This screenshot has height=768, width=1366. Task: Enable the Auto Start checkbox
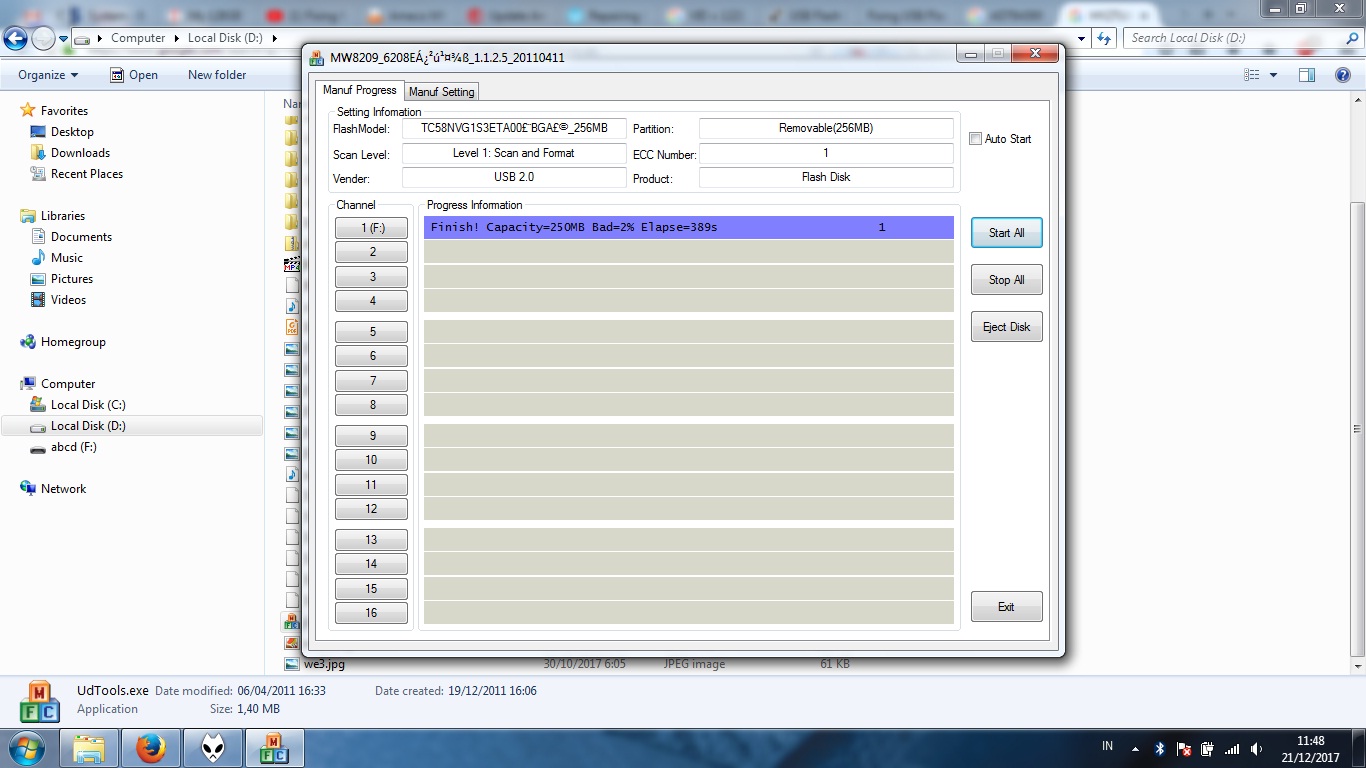(975, 139)
